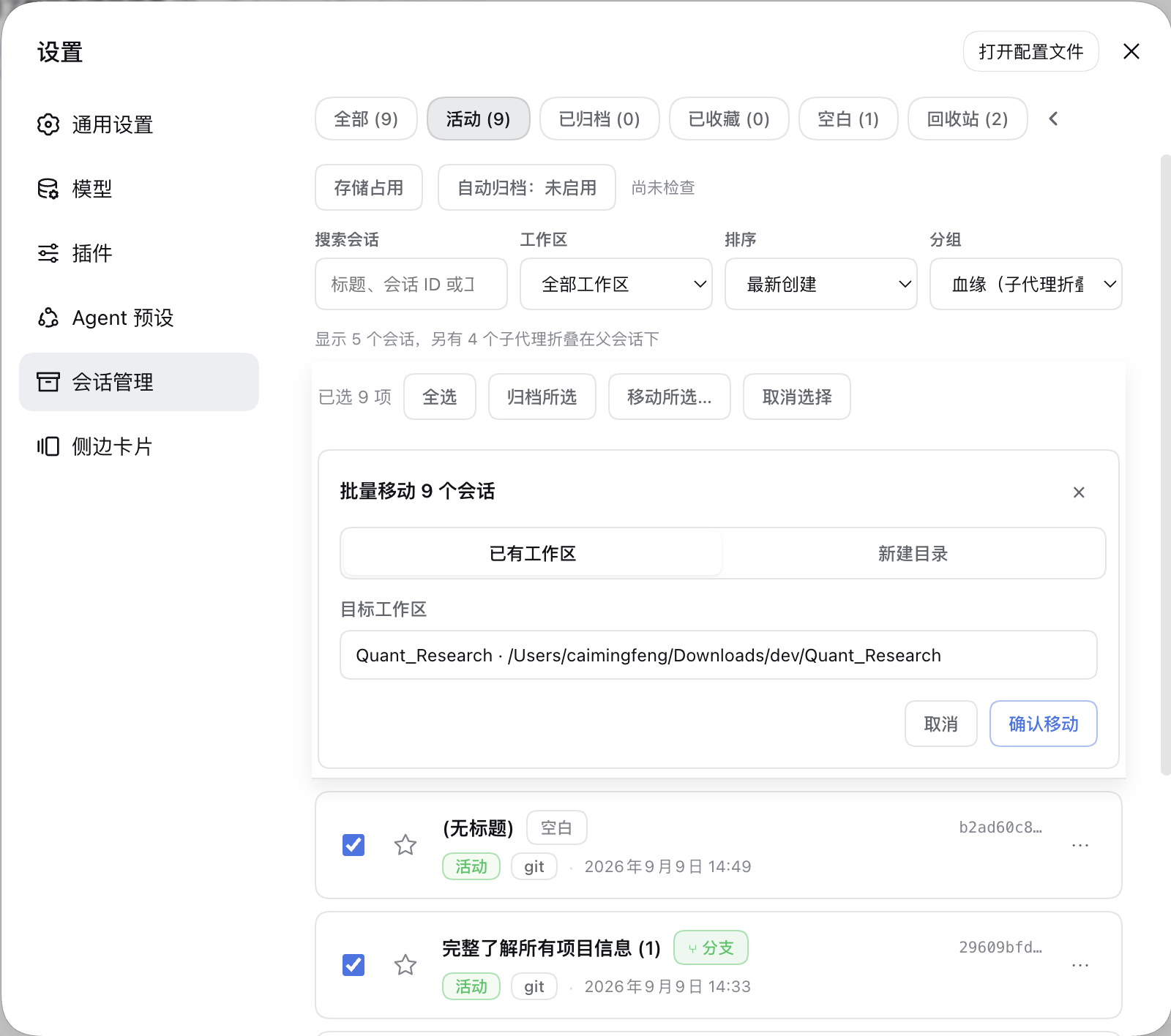The height and width of the screenshot is (1036, 1171).
Task: Click the 全选 button
Action: [x=440, y=397]
